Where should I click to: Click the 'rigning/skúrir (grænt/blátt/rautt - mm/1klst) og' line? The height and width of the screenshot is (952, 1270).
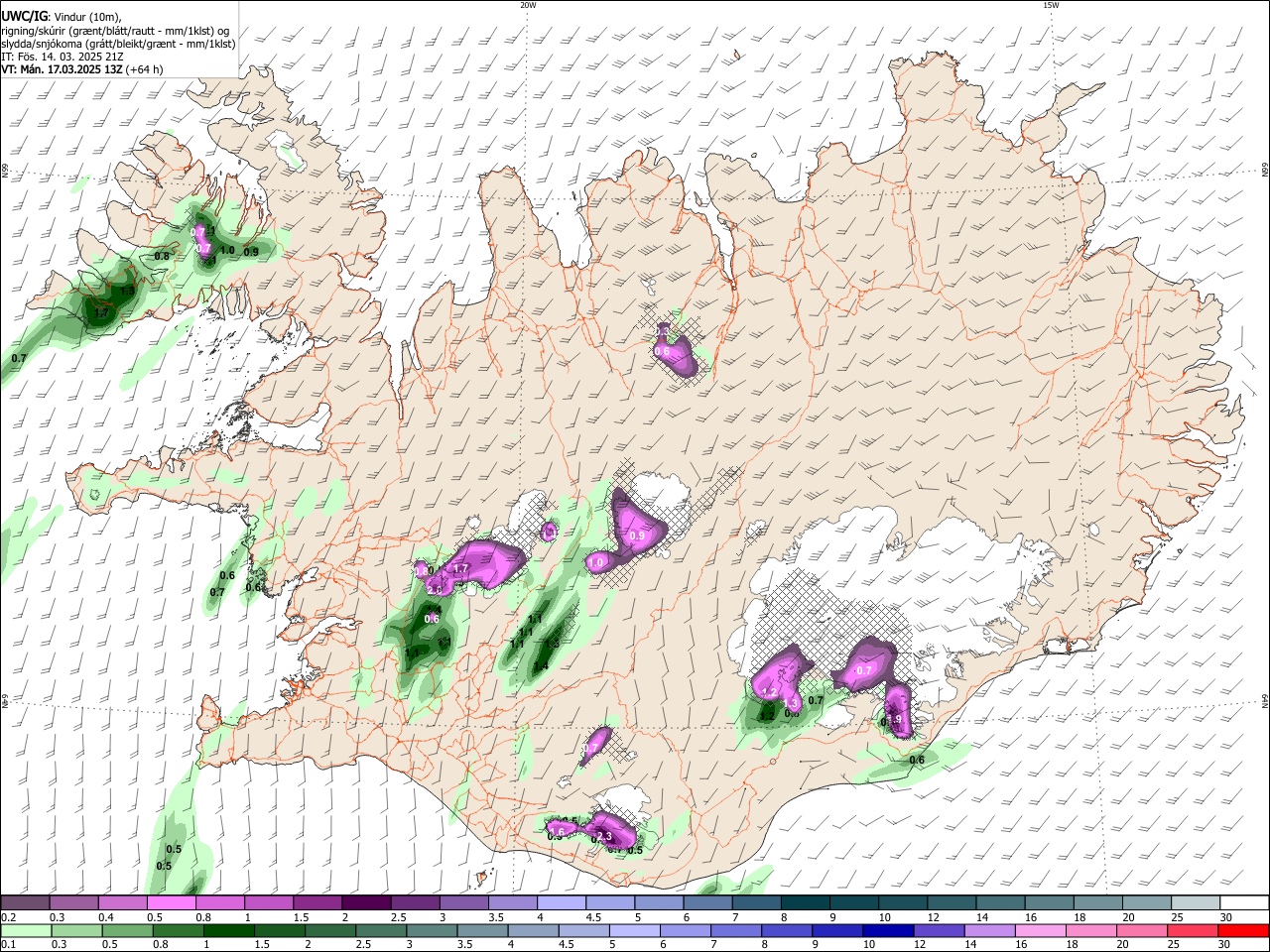click(x=115, y=31)
